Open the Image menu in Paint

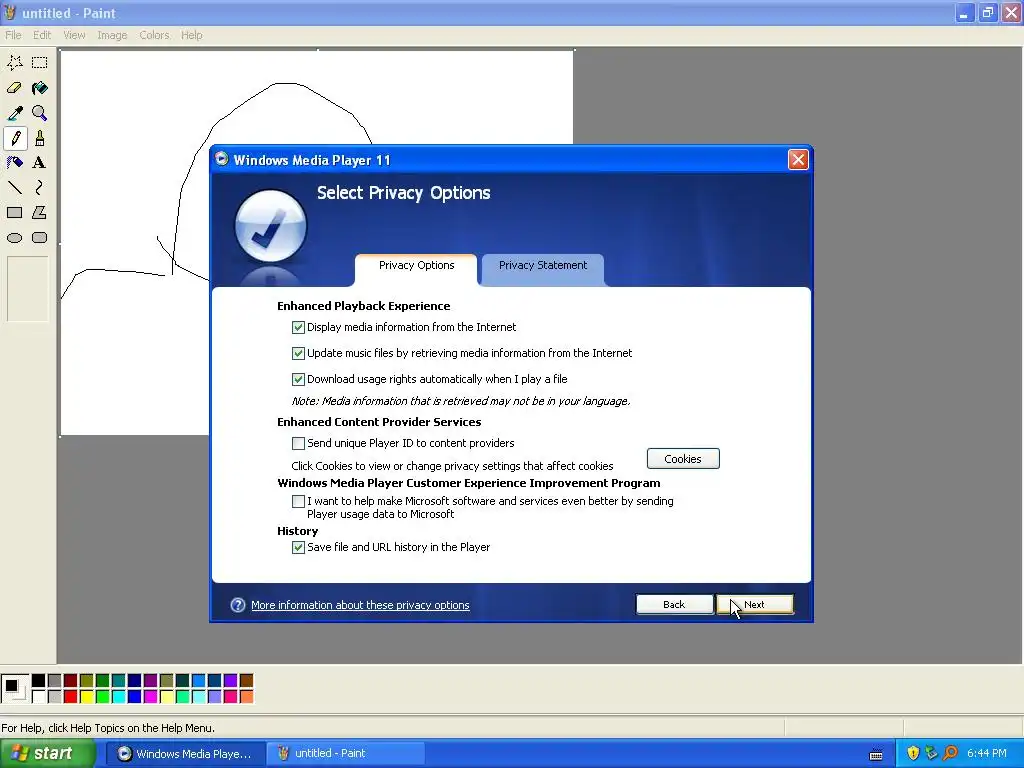tap(112, 35)
